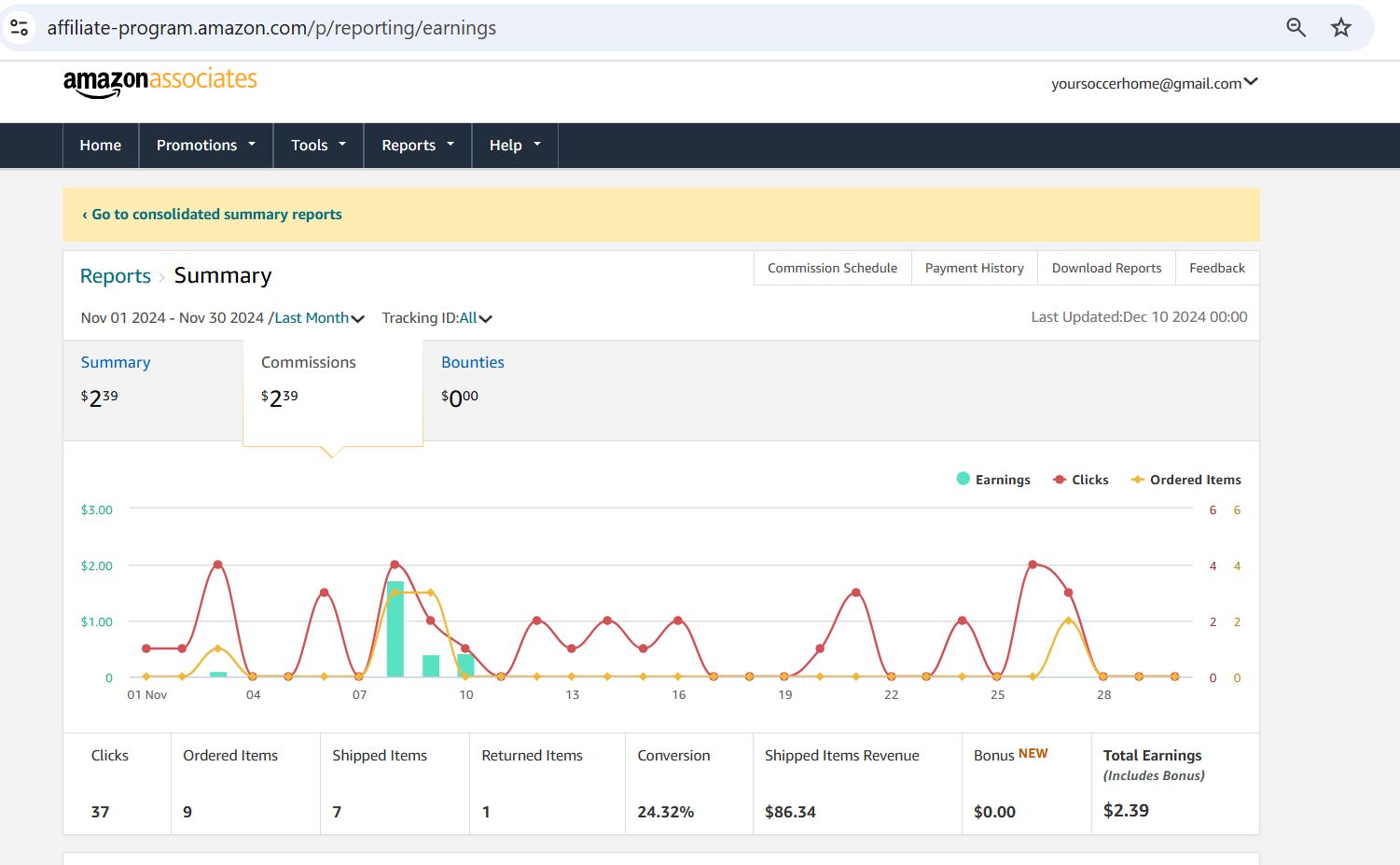Open Commission Schedule

click(x=832, y=268)
